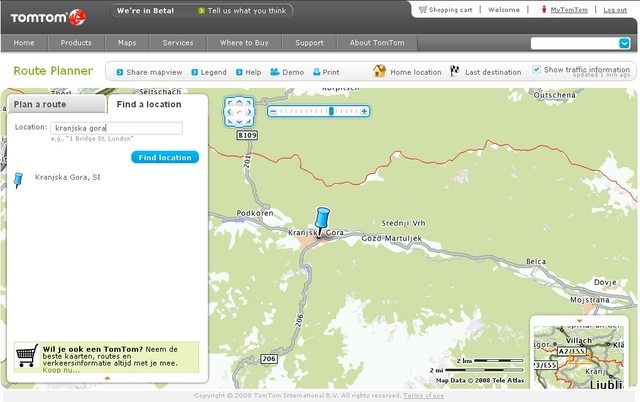This screenshot has height=402, width=640.
Task: Select Kranjska Gora, SI search result
Action: [67, 177]
